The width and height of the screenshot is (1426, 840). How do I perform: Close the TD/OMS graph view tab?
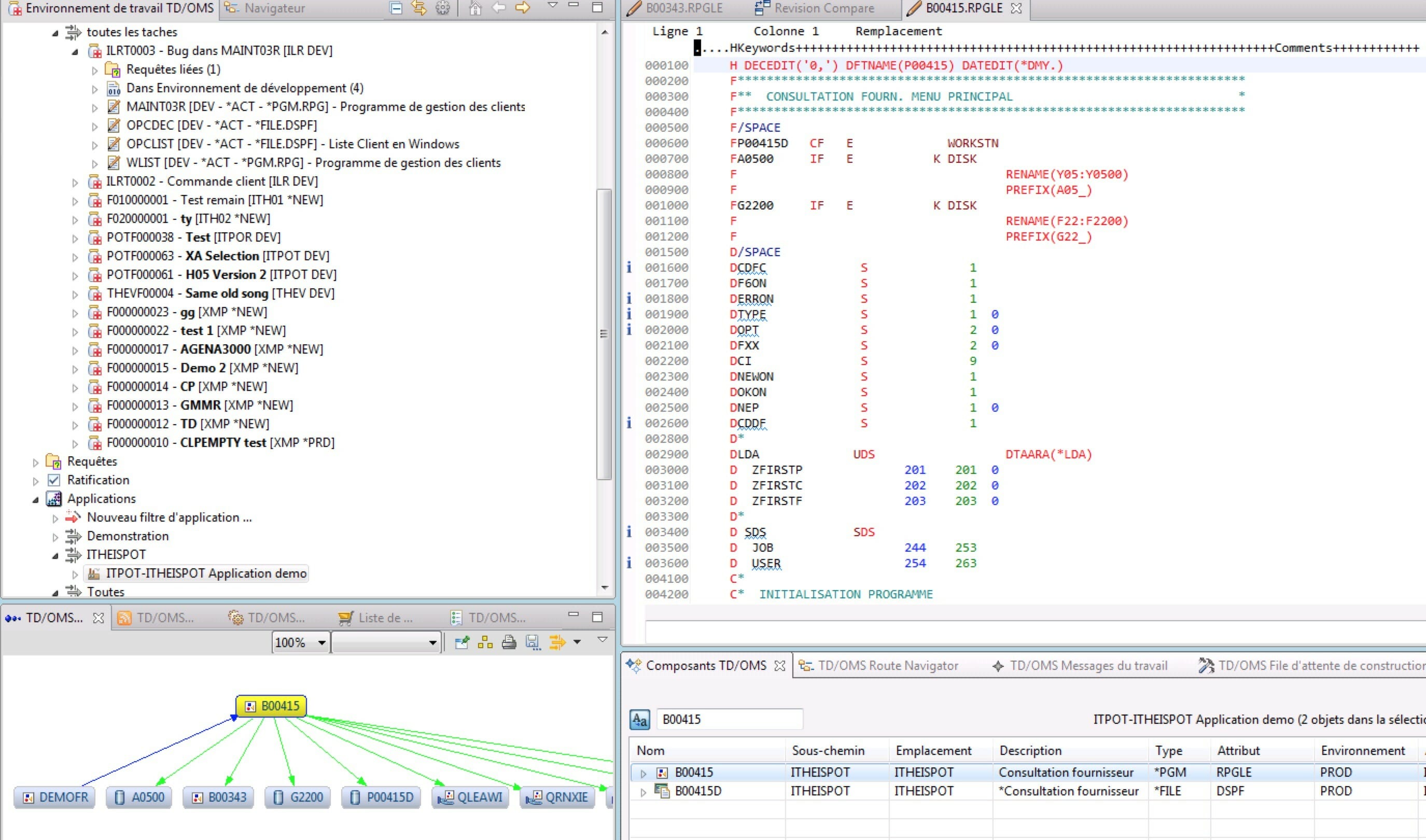pos(98,618)
